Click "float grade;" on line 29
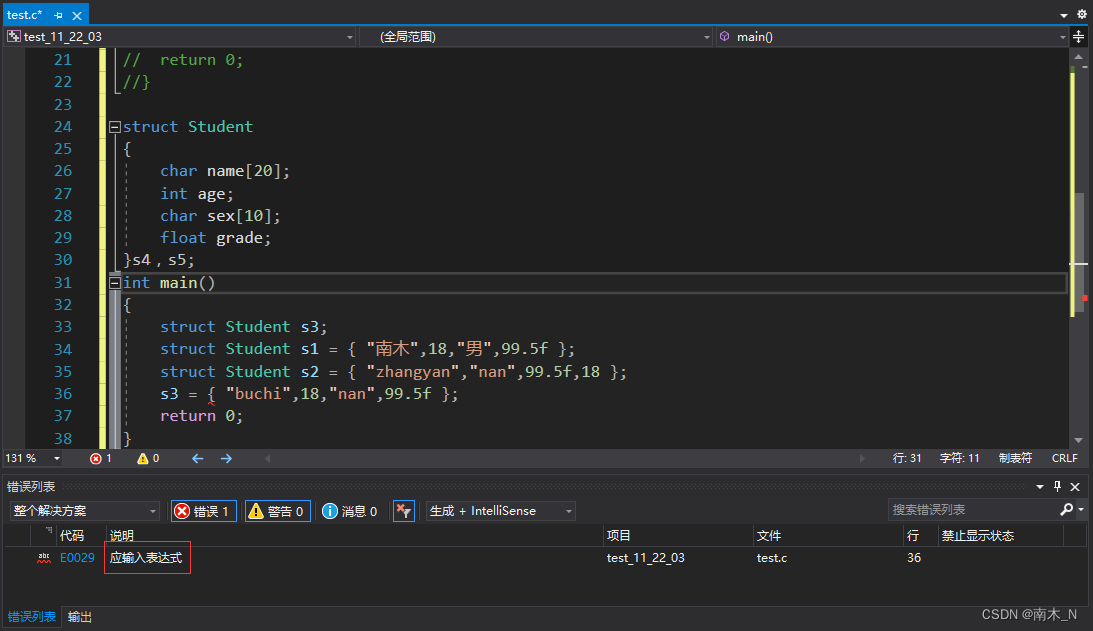 [215, 238]
